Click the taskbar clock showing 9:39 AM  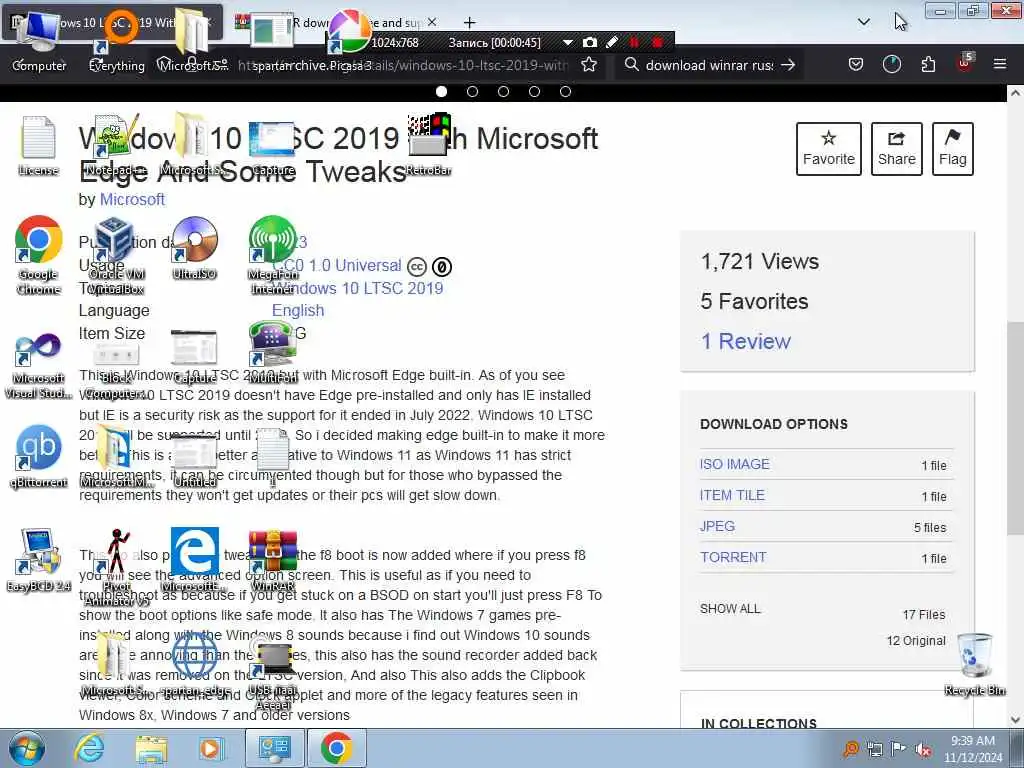[x=973, y=749]
